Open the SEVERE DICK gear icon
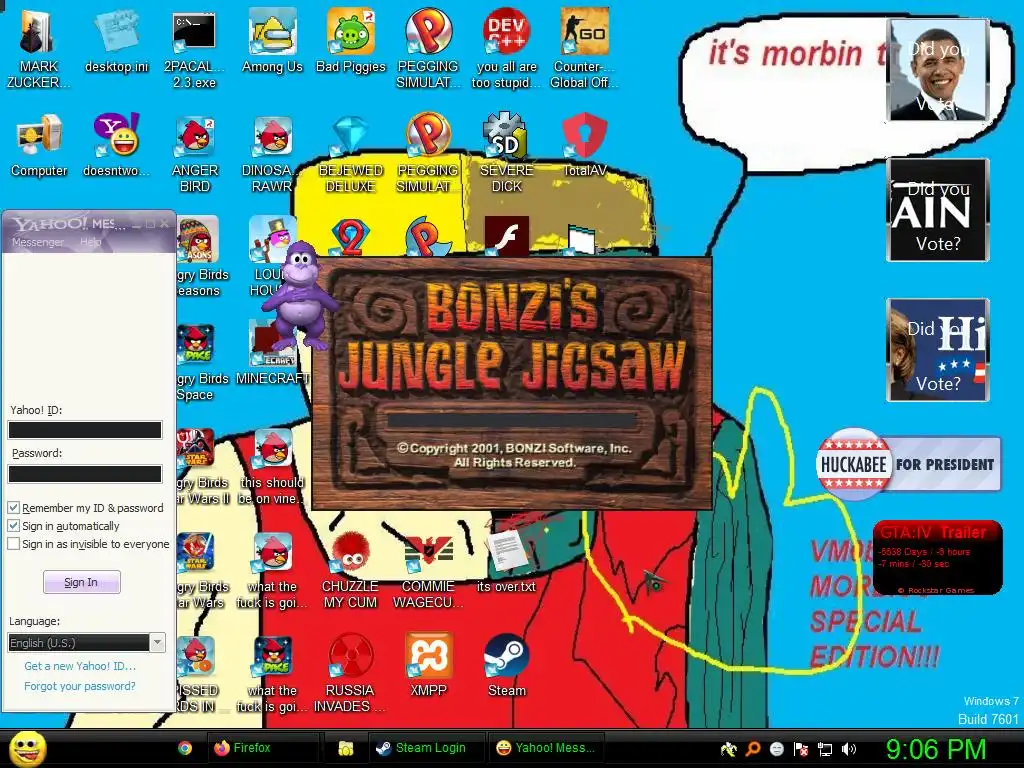This screenshot has height=768, width=1024. point(506,153)
